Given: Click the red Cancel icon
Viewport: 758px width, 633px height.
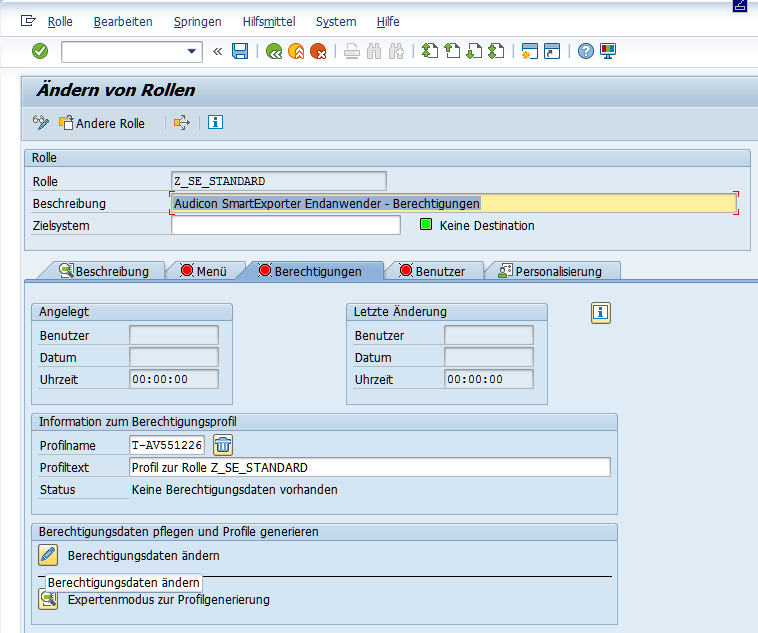Looking at the screenshot, I should 318,51.
